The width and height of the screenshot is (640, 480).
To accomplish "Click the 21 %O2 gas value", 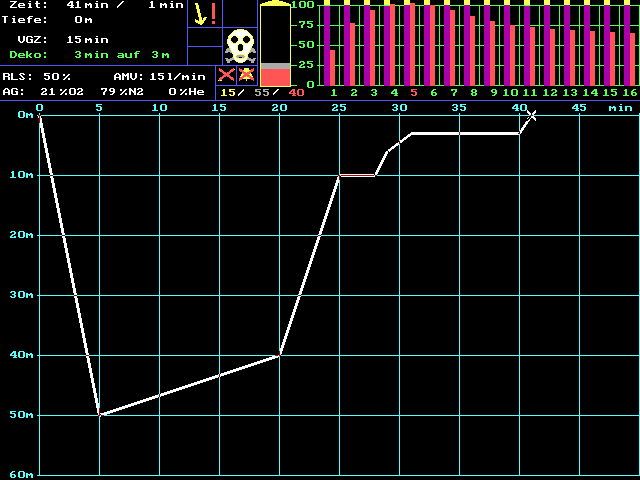I will click(63, 91).
